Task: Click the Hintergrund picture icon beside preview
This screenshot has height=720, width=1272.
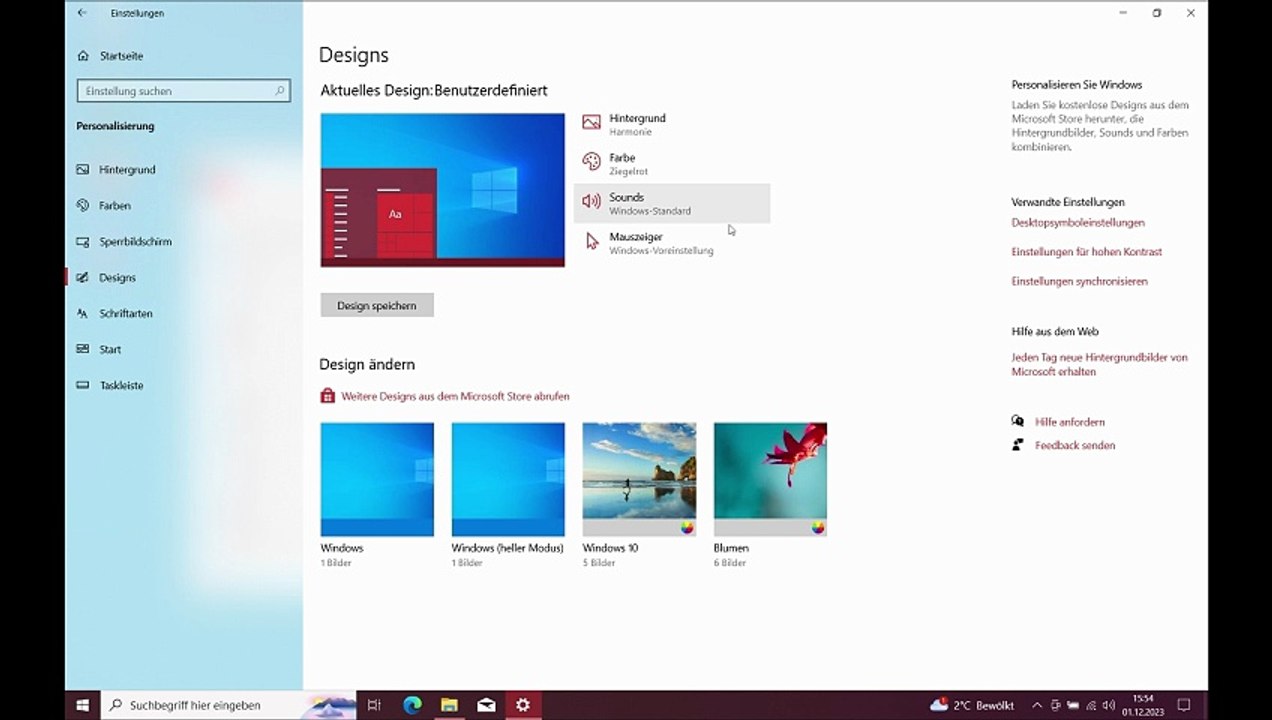Action: point(591,123)
